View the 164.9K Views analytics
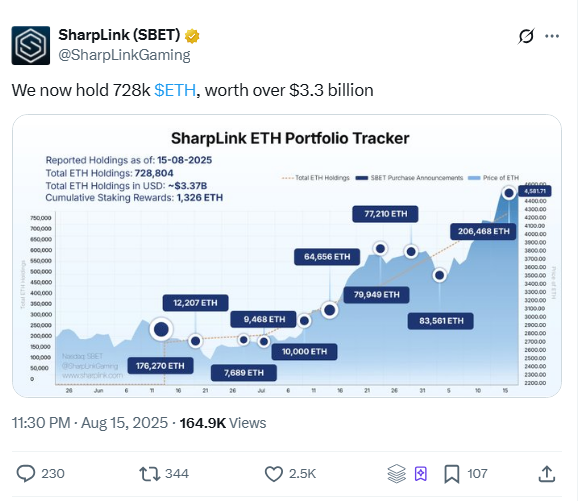This screenshot has width=578, height=501. point(223,423)
